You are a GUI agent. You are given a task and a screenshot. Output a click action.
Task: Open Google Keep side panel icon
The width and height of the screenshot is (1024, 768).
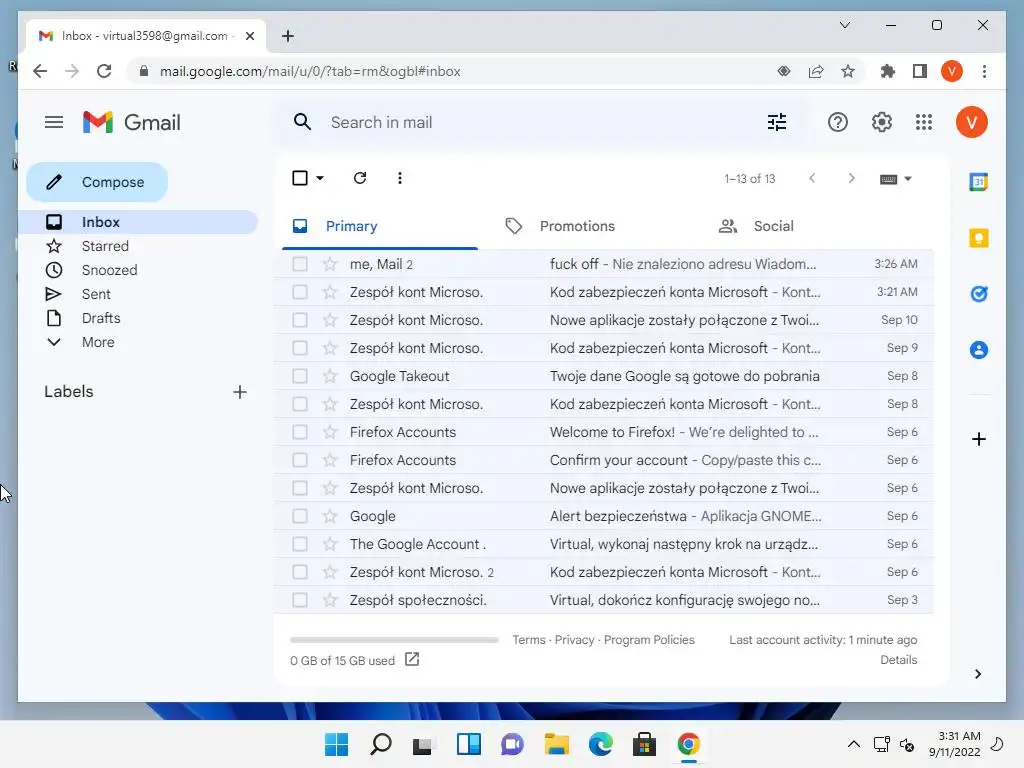pyautogui.click(x=978, y=238)
